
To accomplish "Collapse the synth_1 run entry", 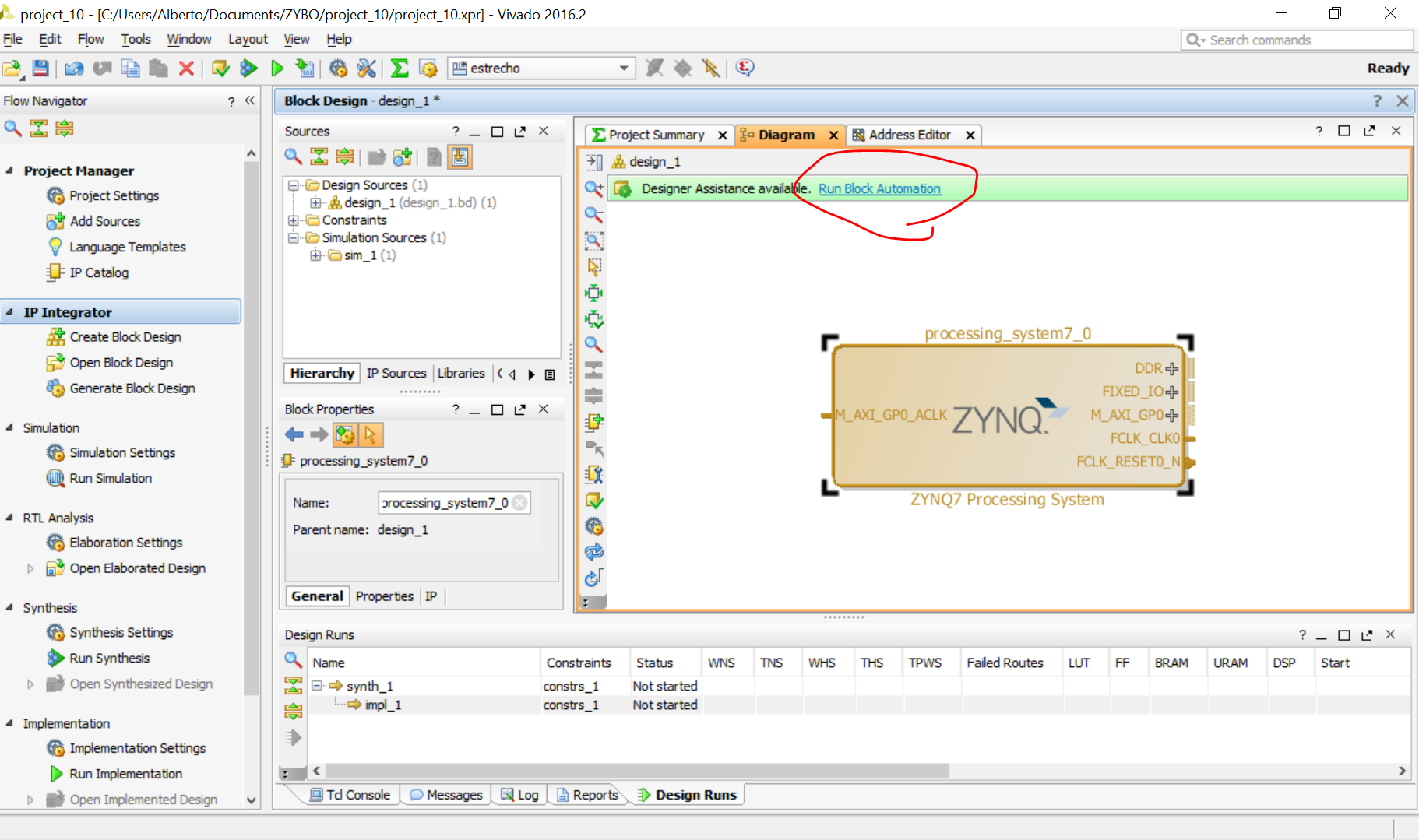I will (x=316, y=686).
